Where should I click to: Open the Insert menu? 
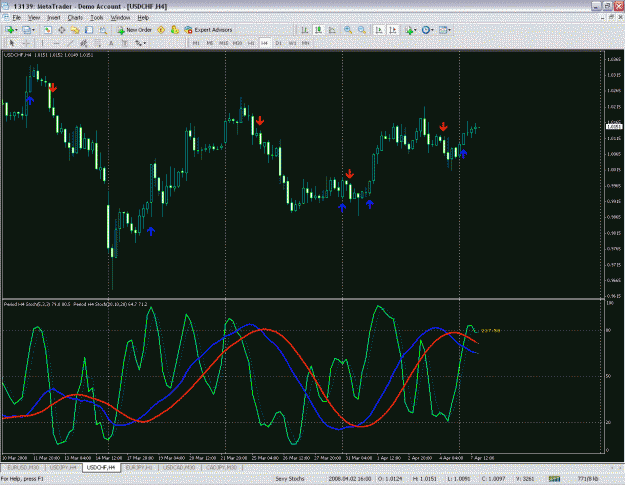53,18
